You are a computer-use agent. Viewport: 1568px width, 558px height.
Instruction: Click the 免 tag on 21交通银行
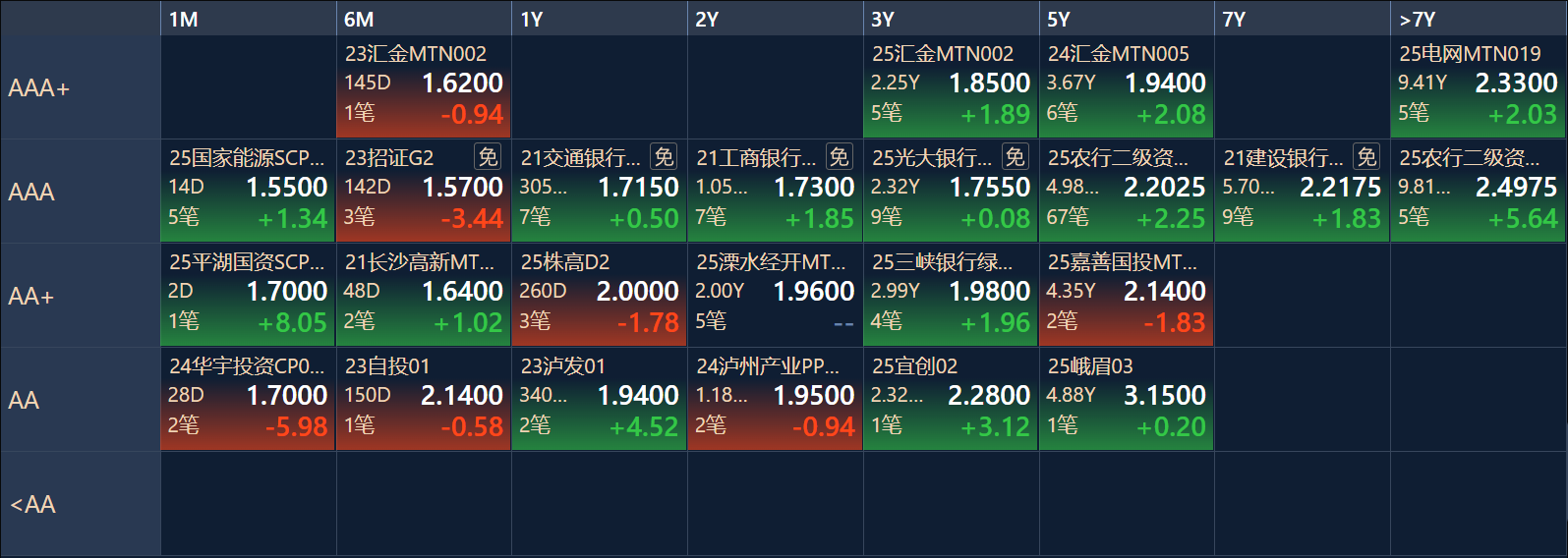point(664,157)
